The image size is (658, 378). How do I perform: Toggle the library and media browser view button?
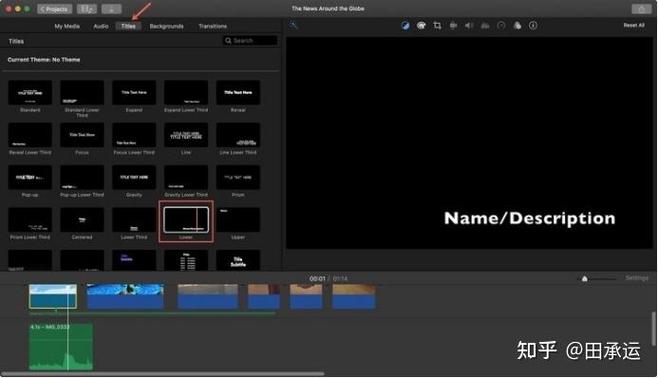click(87, 9)
